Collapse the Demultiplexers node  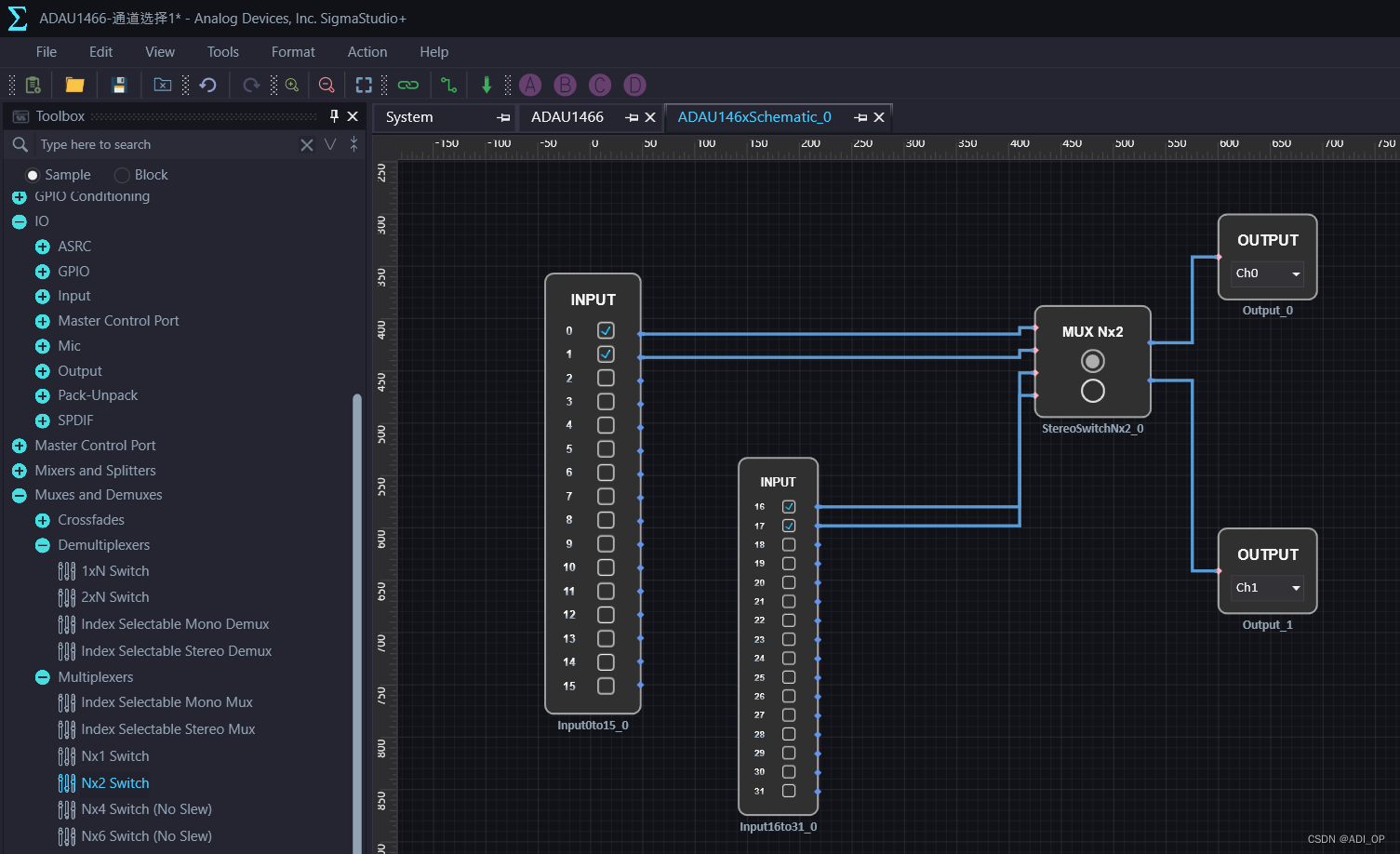pos(43,545)
